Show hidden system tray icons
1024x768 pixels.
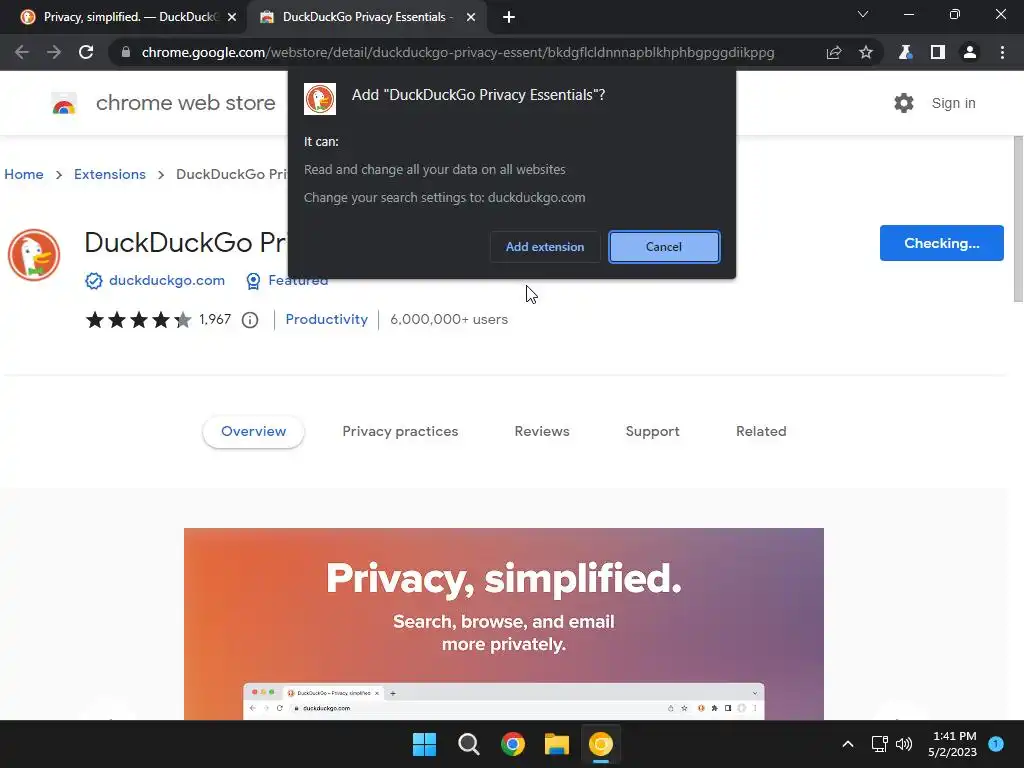tap(848, 744)
